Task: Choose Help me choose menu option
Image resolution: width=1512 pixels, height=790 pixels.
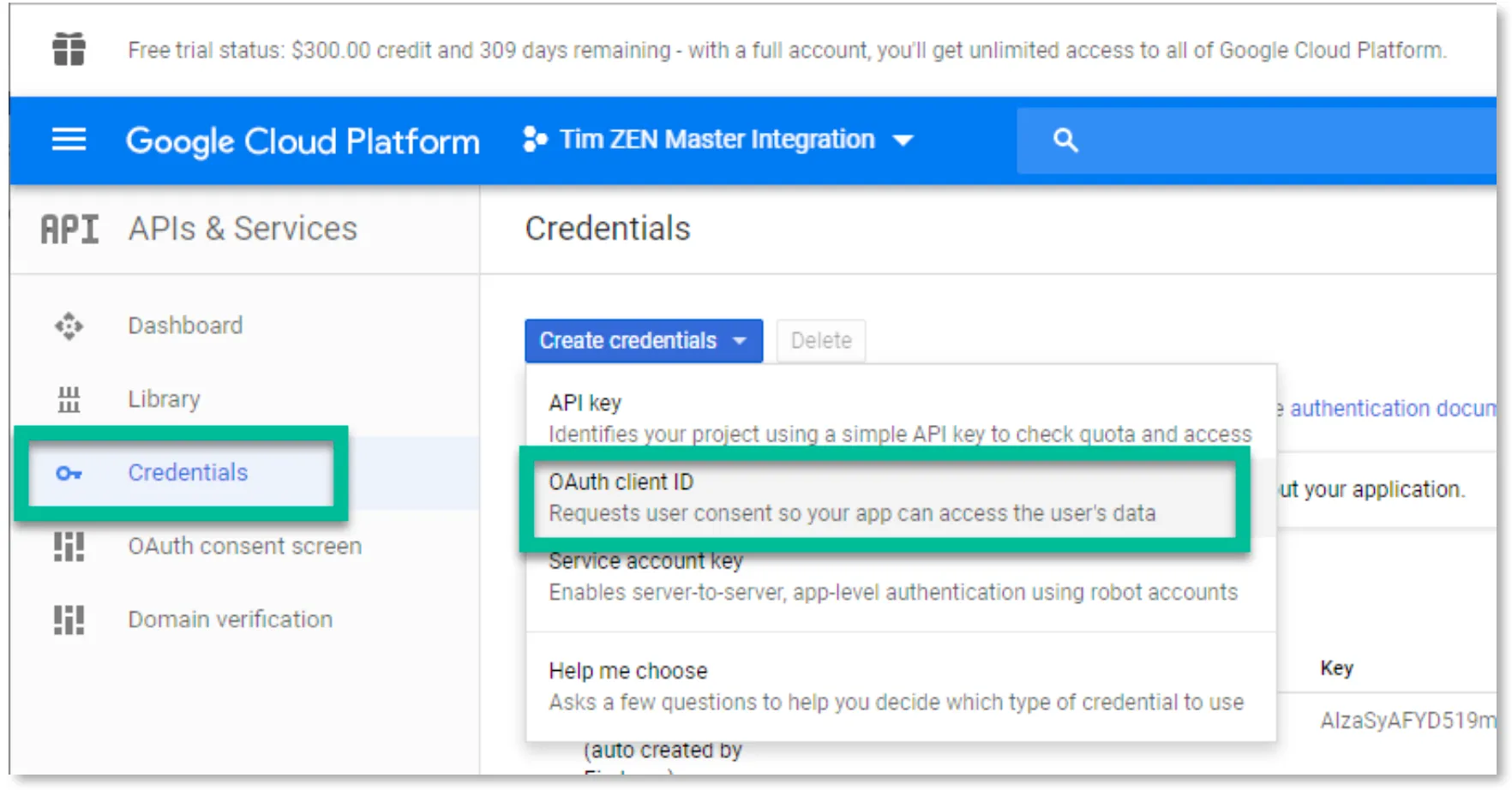Action: (x=901, y=686)
